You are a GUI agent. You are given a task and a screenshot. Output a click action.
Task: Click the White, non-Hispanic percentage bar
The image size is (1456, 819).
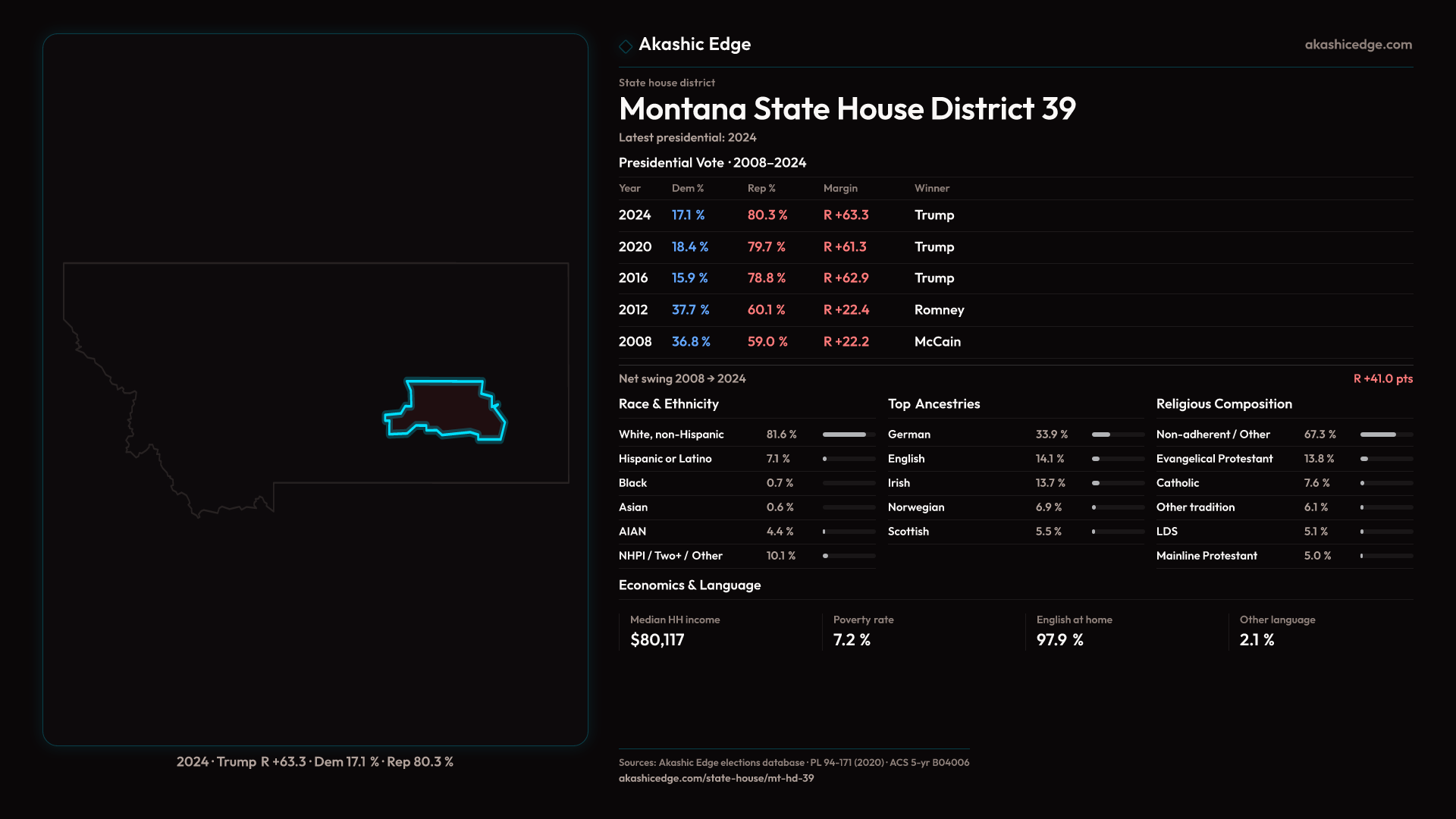[x=848, y=435]
